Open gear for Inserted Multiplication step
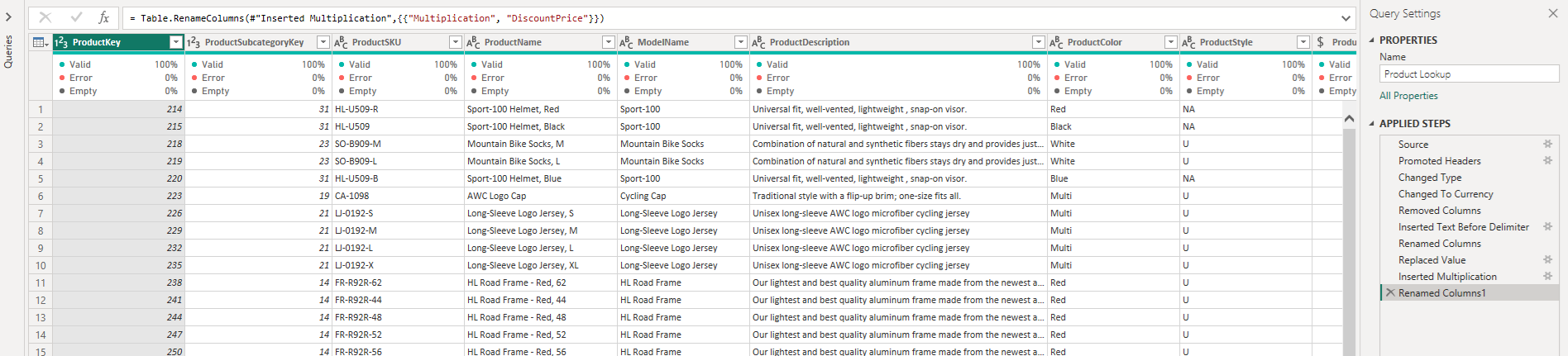Screen dimensions: 1568x356 pos(1547,277)
